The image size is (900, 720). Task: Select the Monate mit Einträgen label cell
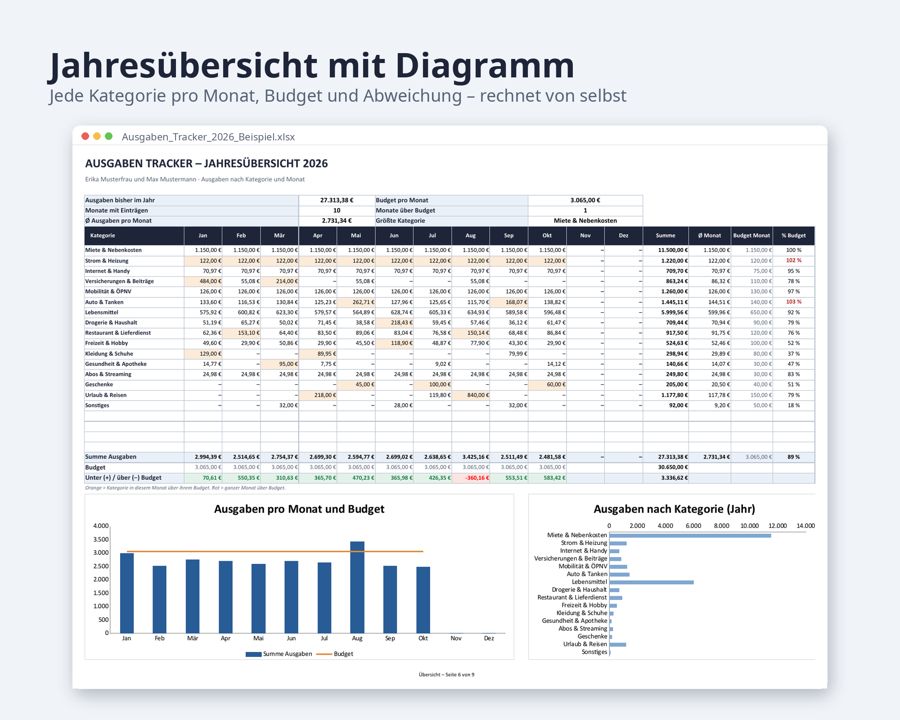191,210
